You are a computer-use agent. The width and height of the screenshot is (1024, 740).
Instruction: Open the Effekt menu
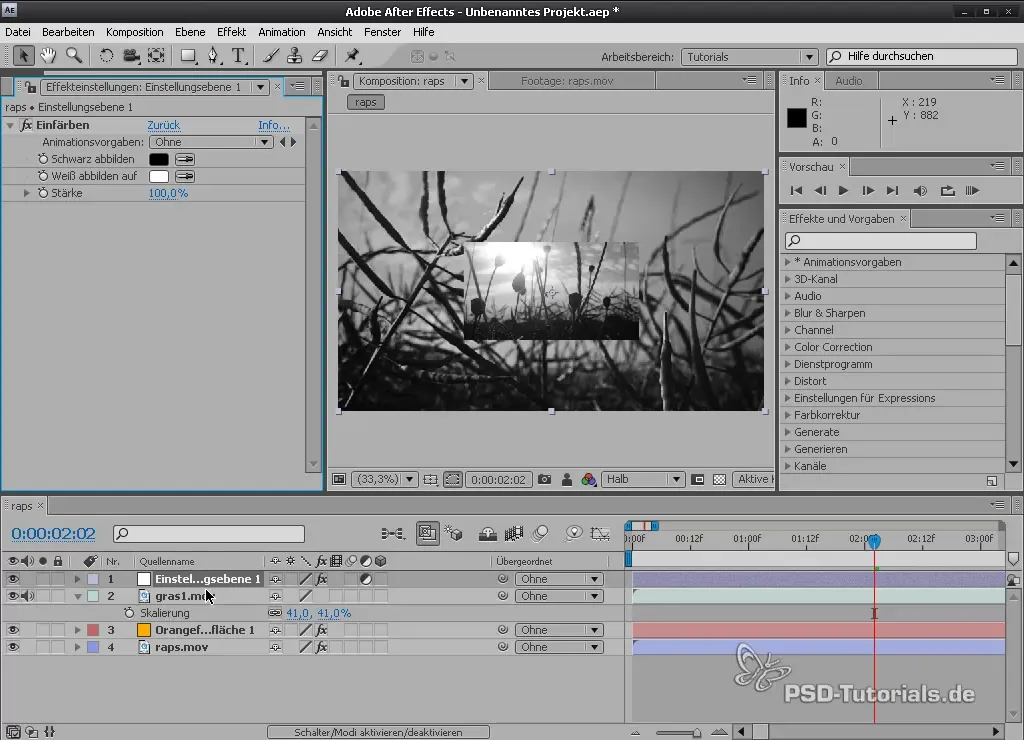[x=231, y=32]
